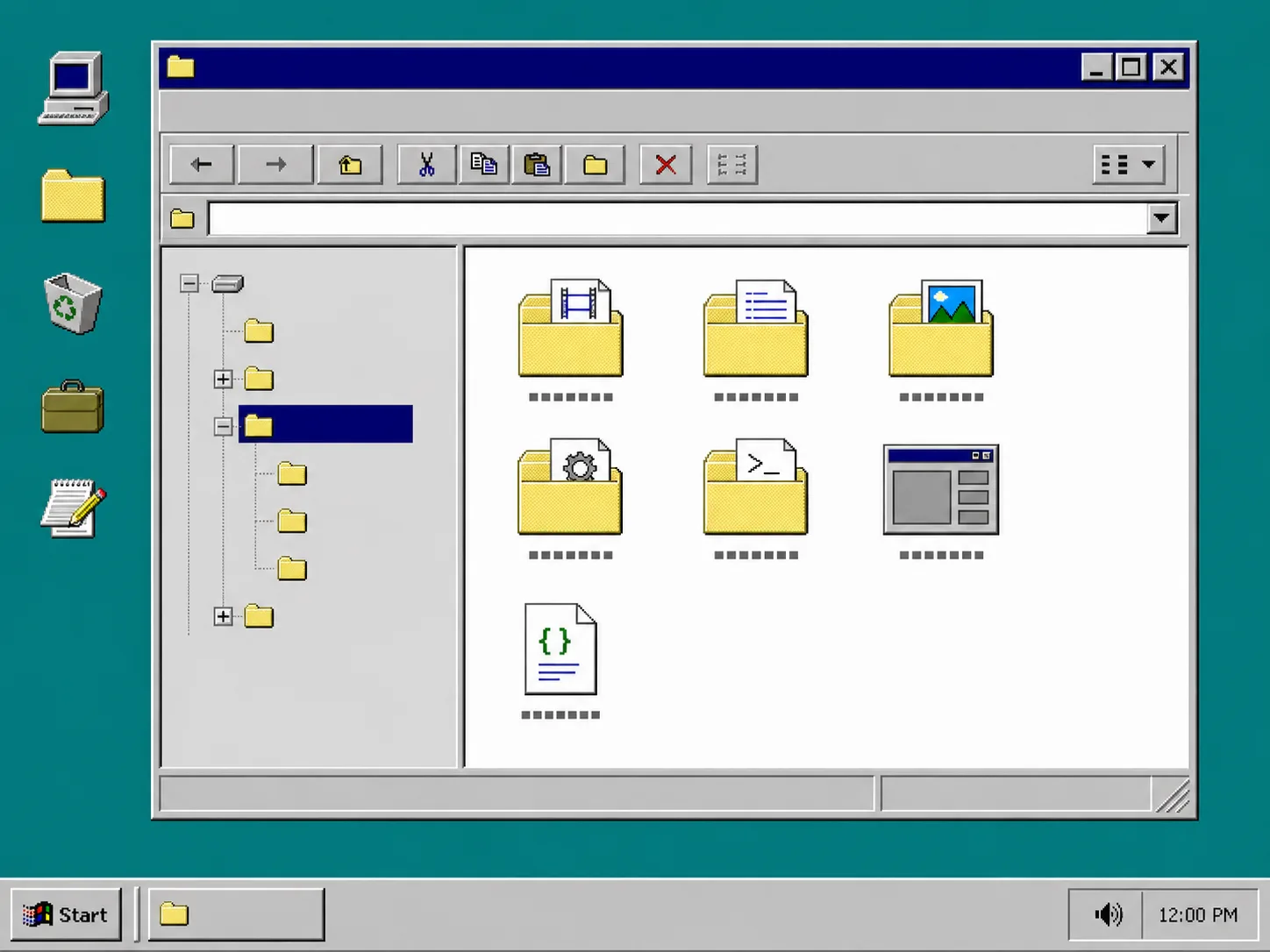The height and width of the screenshot is (952, 1270).
Task: Select middle subfolder of highlighted folder
Action: [x=292, y=522]
